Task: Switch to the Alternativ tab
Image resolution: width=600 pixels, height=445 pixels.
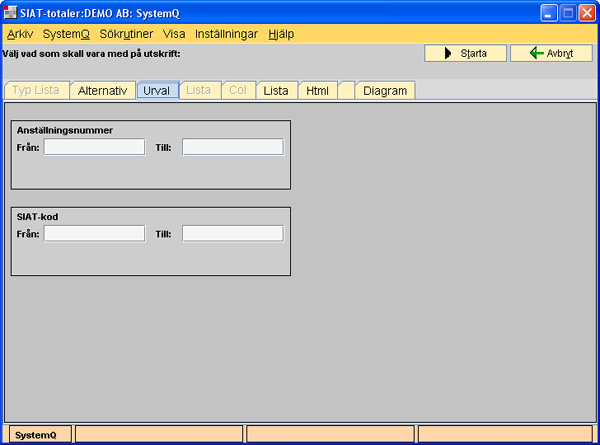Action: click(102, 91)
